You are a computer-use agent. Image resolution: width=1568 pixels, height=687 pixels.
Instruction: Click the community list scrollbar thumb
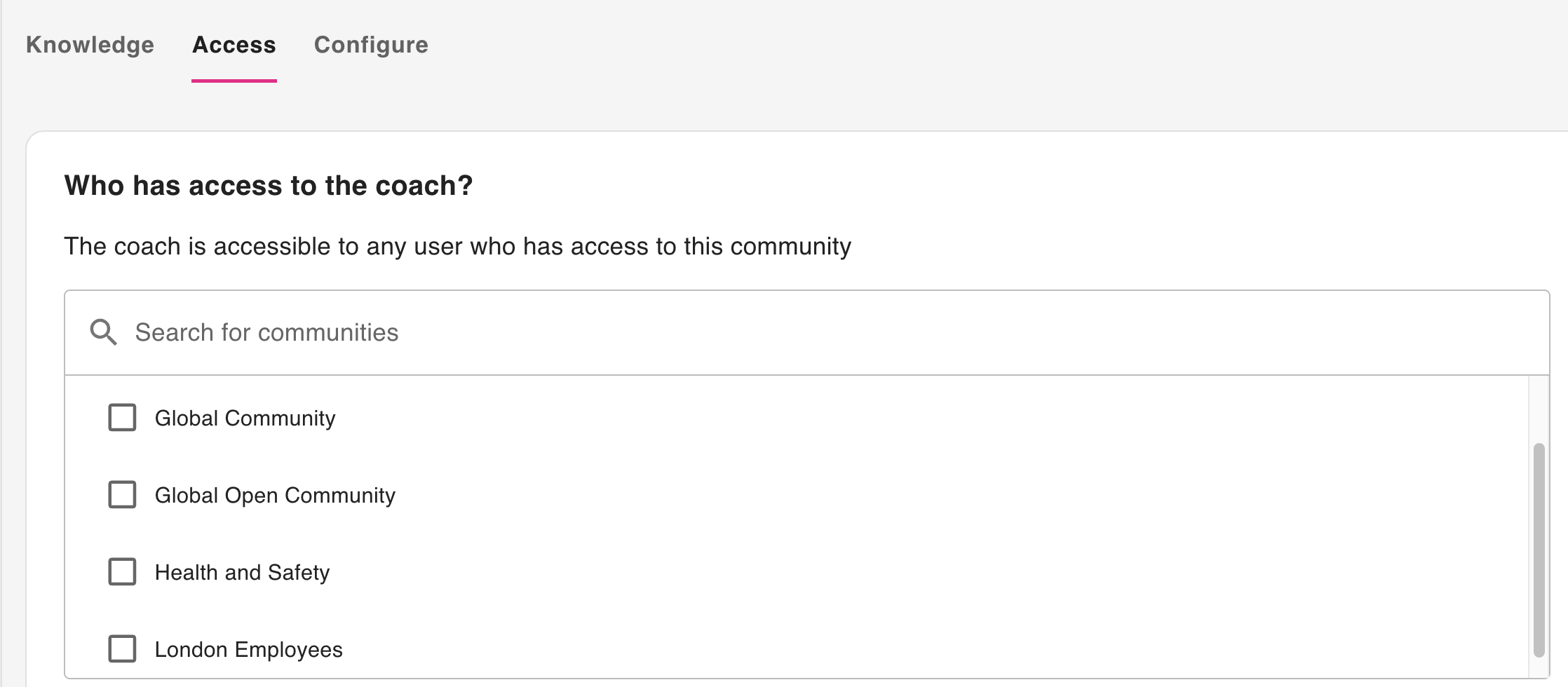1539,550
